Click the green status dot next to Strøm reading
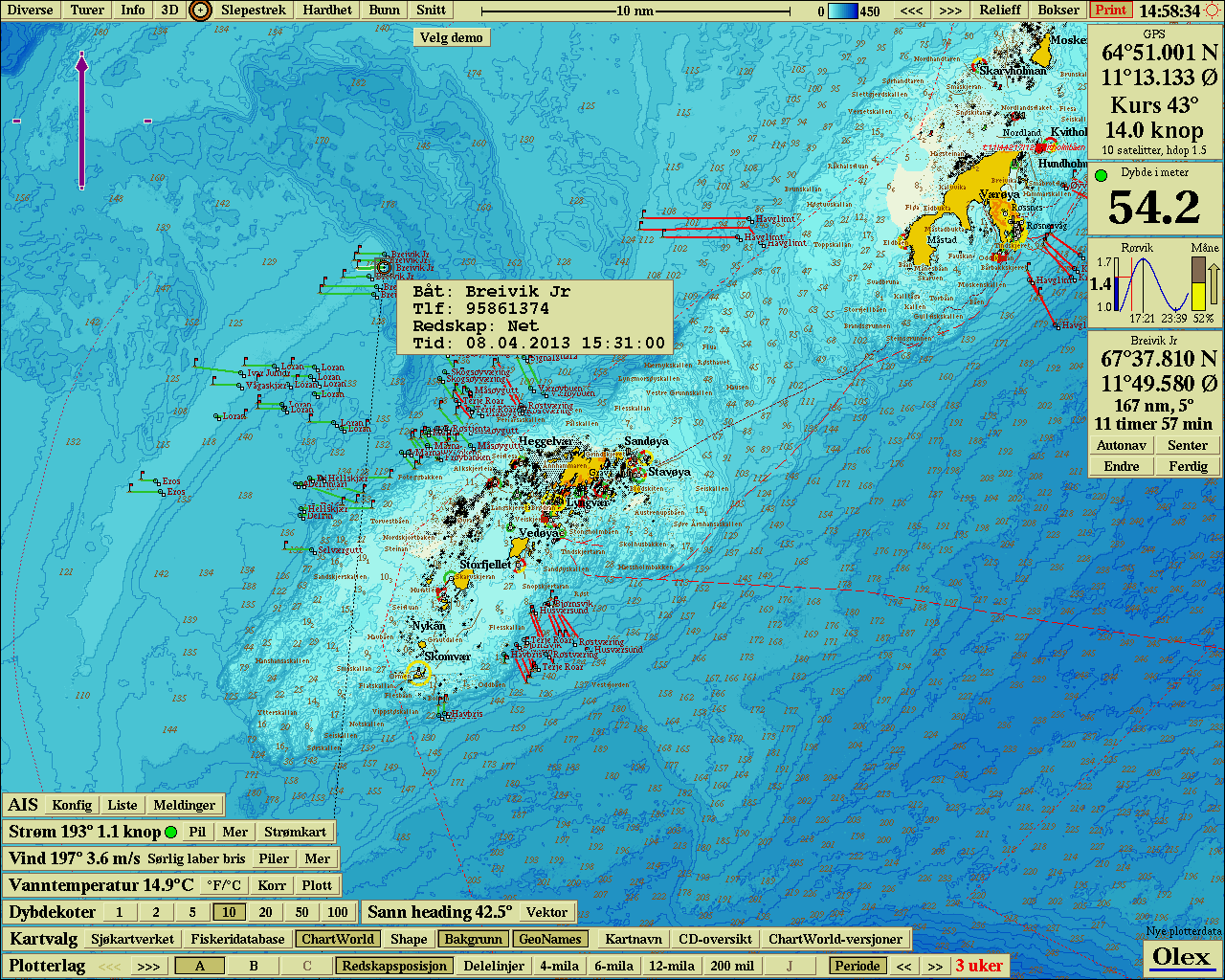Screen dimensions: 1225x980 click(x=172, y=832)
